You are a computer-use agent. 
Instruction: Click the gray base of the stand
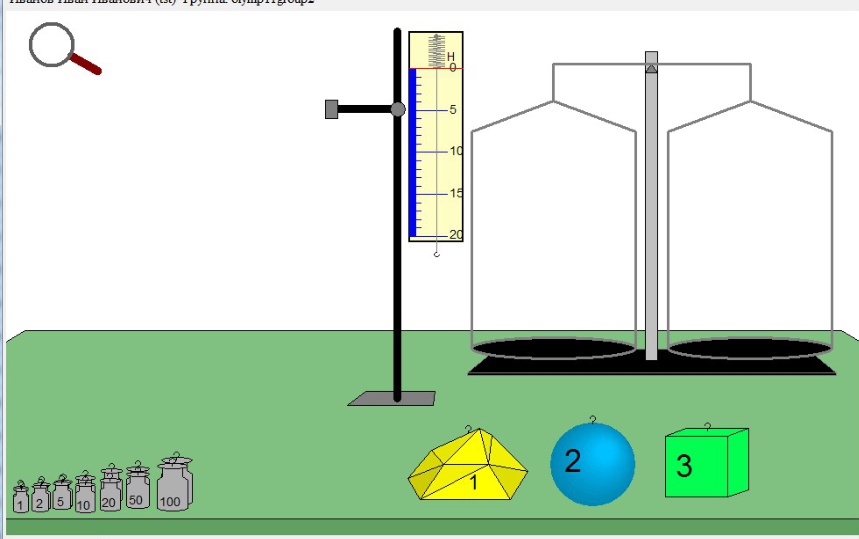pos(392,399)
